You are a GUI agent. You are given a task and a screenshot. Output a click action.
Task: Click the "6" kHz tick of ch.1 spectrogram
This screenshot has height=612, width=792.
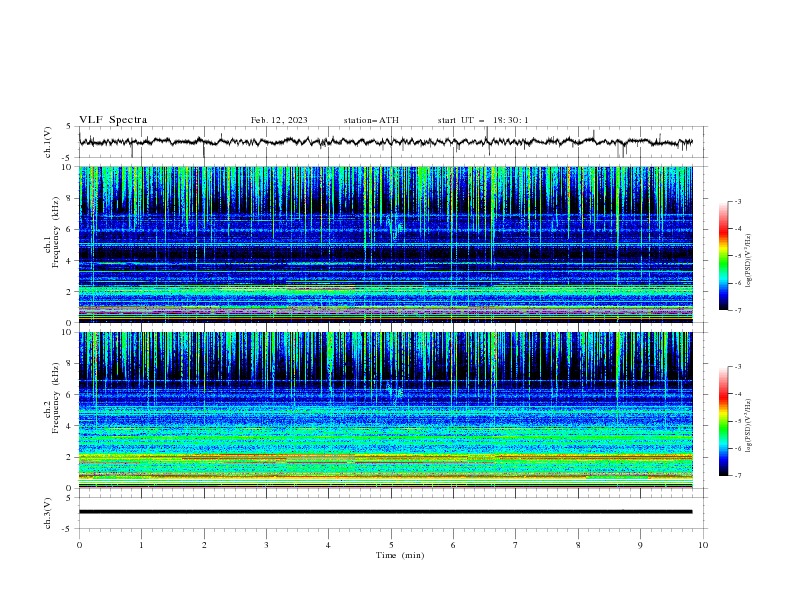coord(70,230)
